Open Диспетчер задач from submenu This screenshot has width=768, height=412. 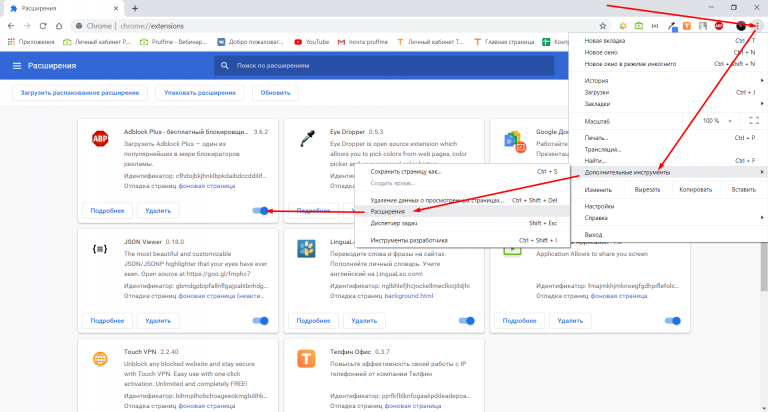(x=462, y=223)
